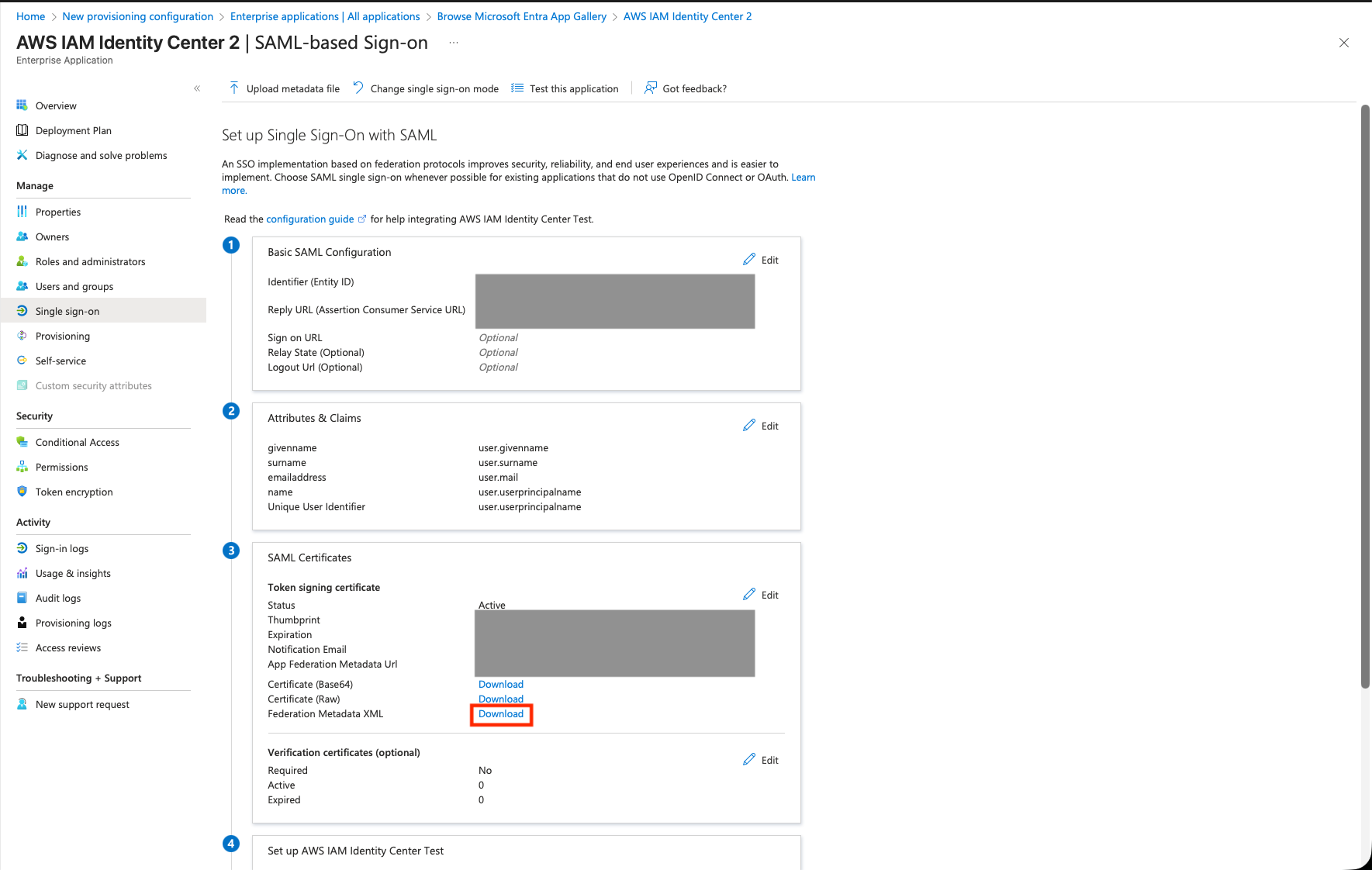Open the ellipsis more options menu
Image resolution: width=1372 pixels, height=870 pixels.
click(454, 43)
